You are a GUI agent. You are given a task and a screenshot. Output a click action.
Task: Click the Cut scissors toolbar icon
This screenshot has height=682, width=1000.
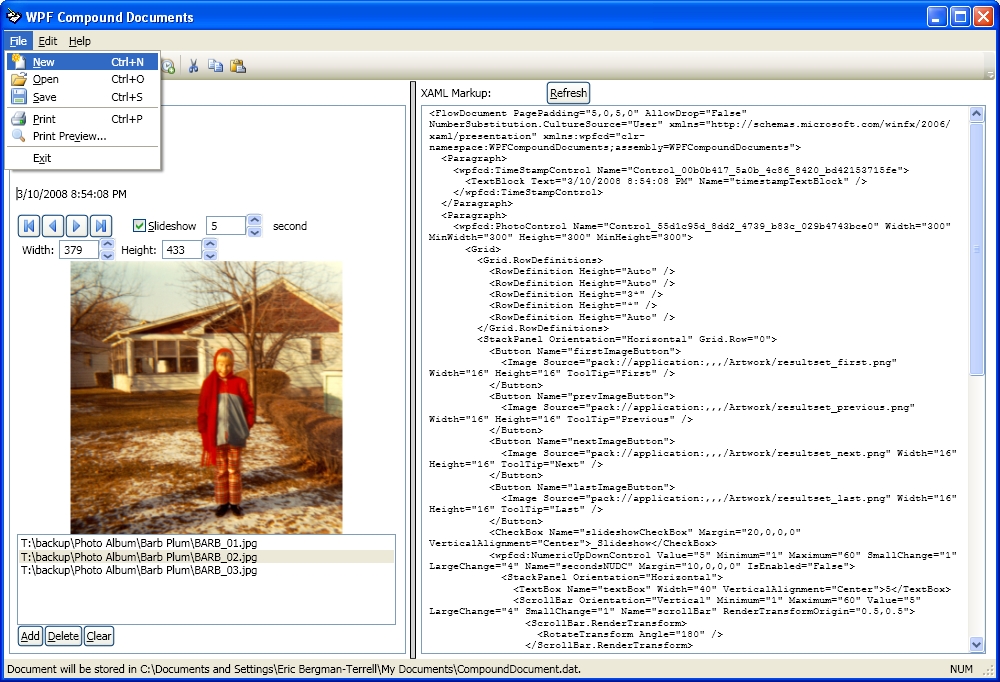point(194,66)
